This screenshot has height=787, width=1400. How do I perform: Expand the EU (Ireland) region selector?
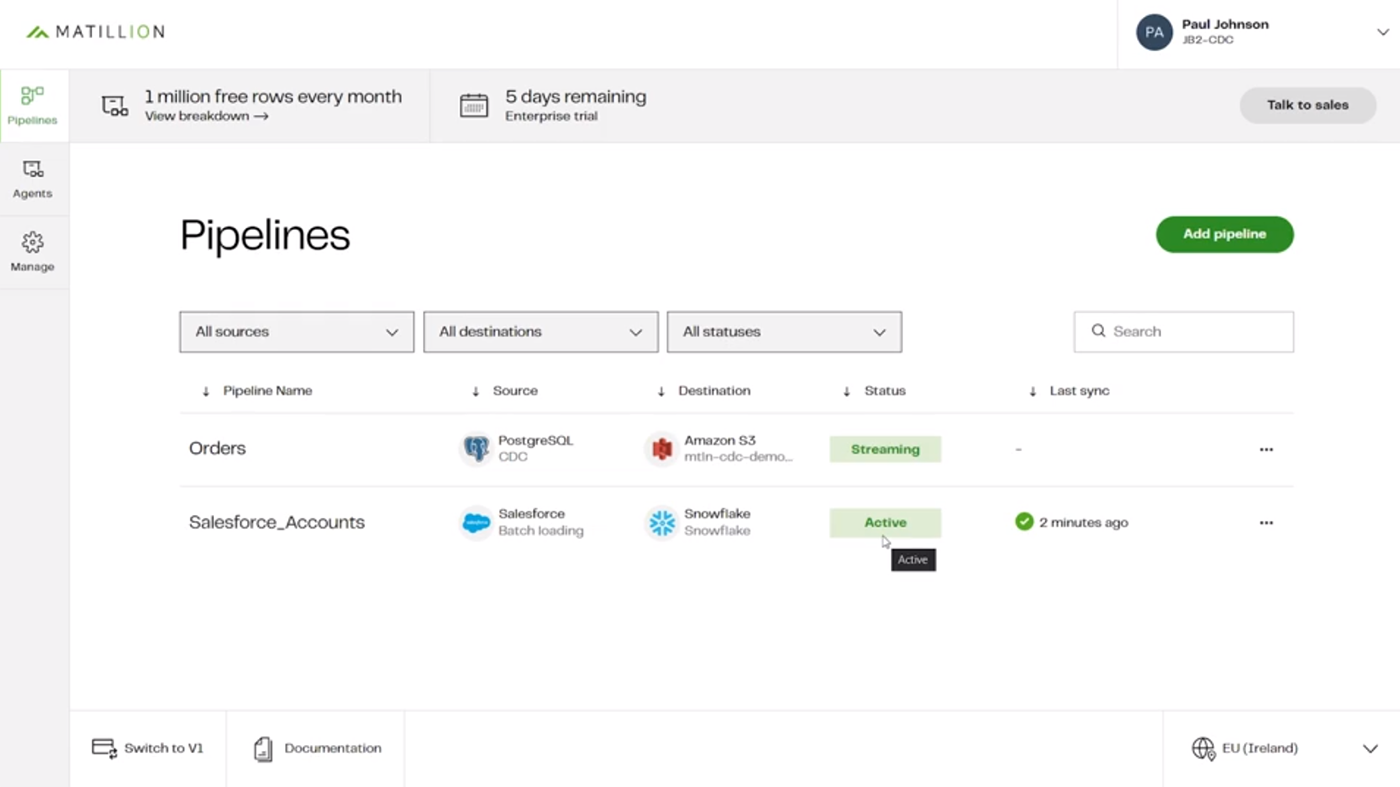coord(1370,748)
